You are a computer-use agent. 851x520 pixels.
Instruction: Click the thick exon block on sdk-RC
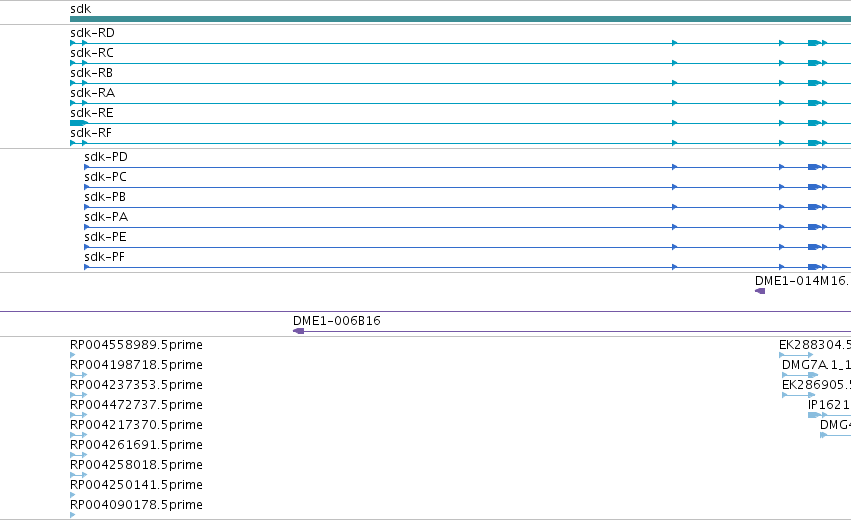[814, 63]
